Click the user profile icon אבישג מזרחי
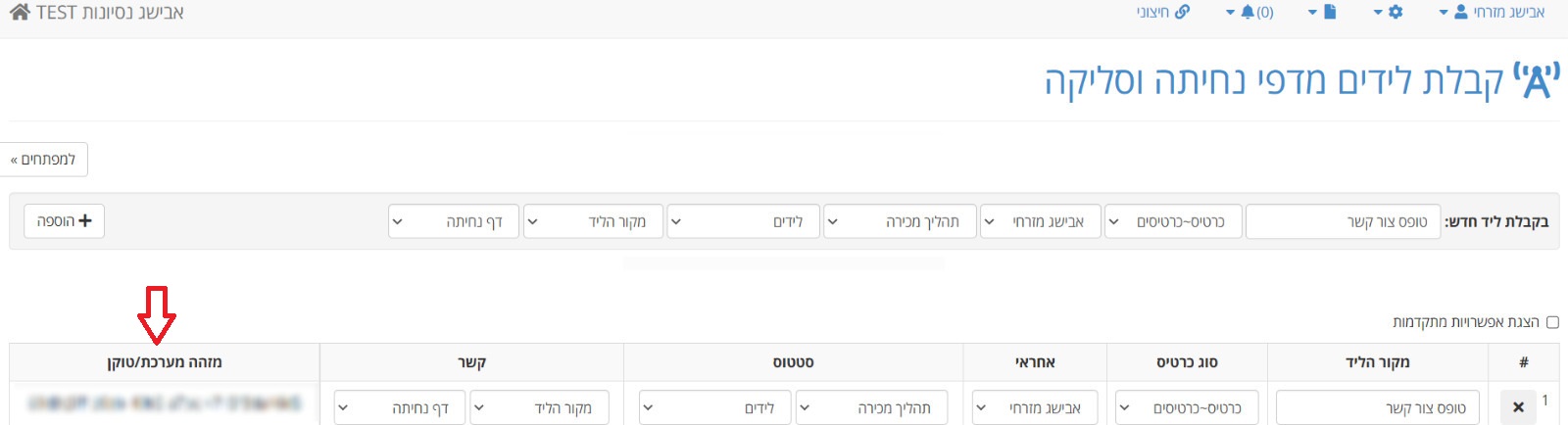 click(x=1460, y=12)
